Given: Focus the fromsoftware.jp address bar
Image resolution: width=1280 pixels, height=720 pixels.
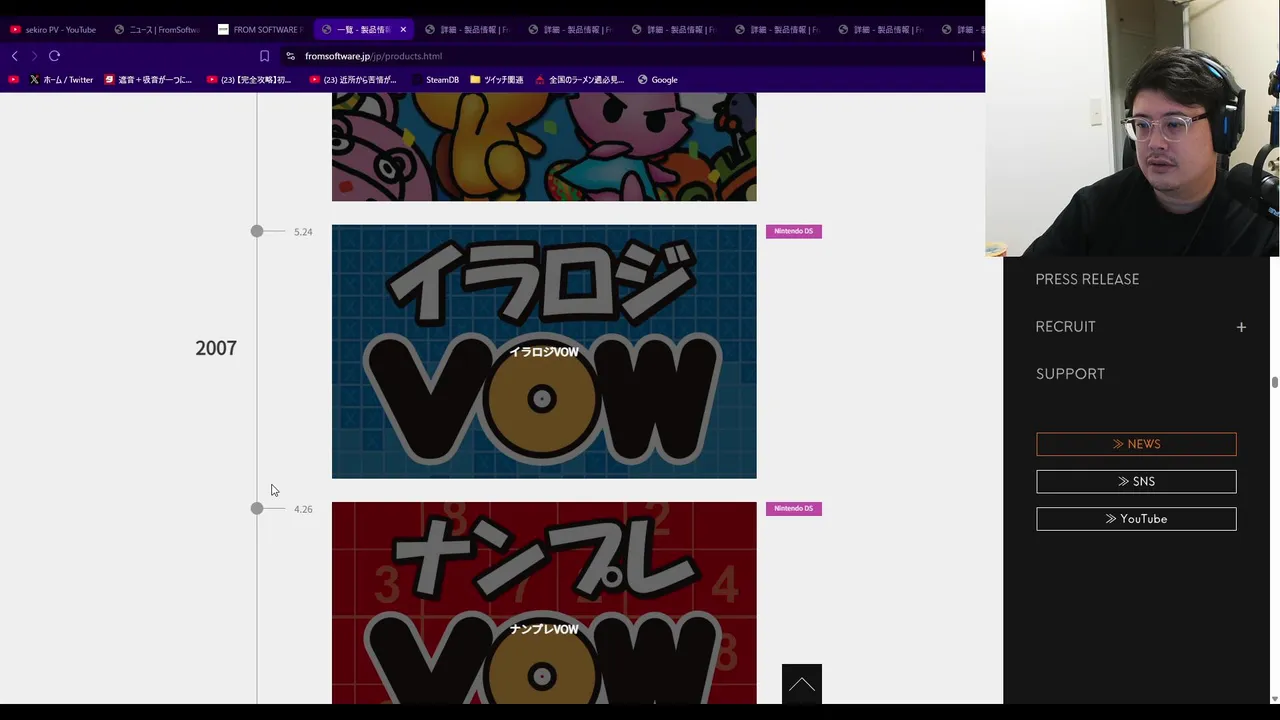Looking at the screenshot, I should 630,56.
